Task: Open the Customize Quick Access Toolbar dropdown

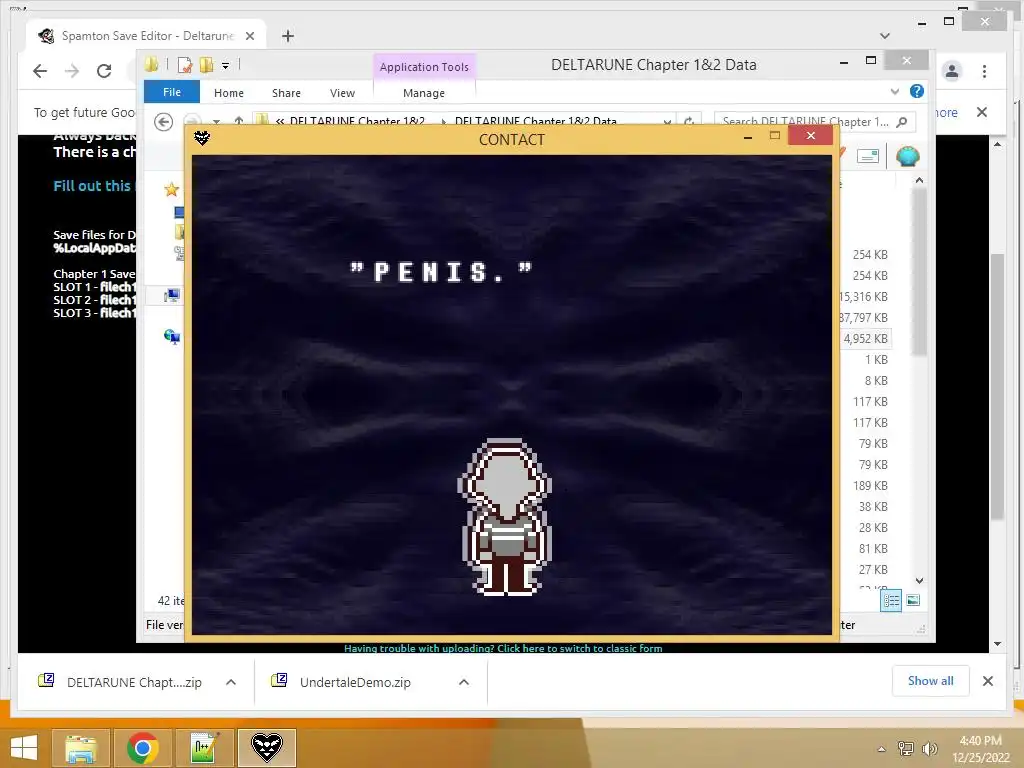Action: (225, 65)
